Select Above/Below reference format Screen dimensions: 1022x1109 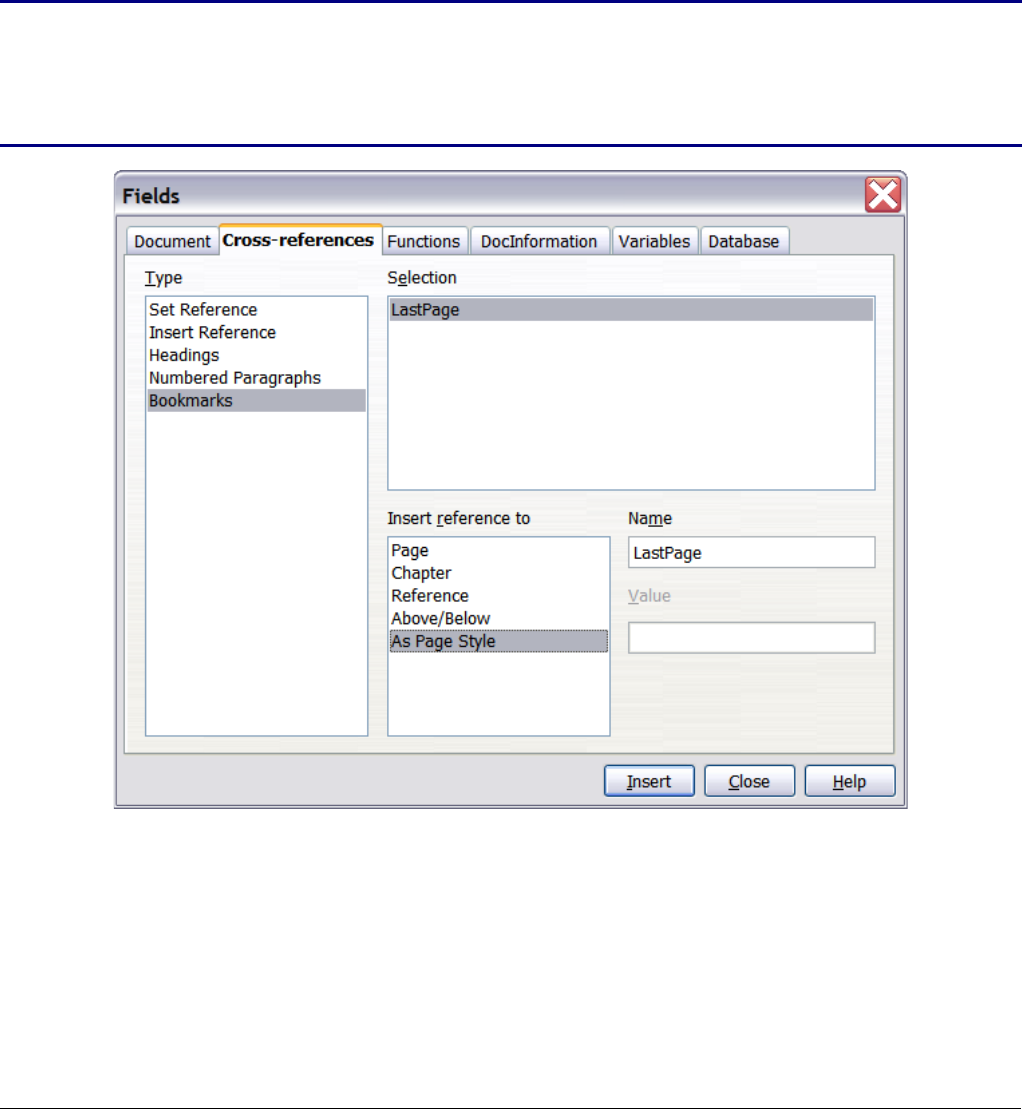point(499,618)
